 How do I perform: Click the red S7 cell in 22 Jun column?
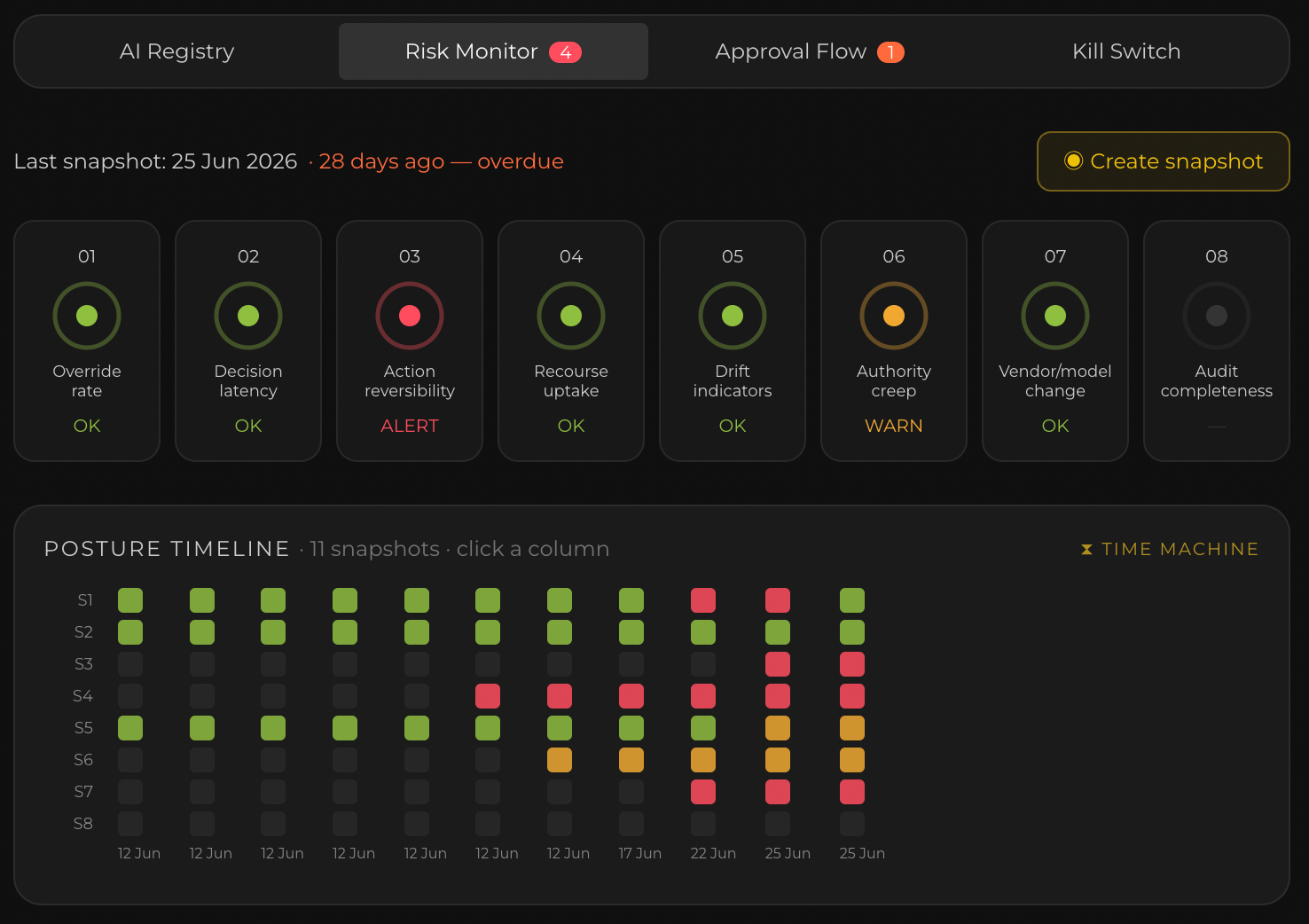tap(703, 792)
